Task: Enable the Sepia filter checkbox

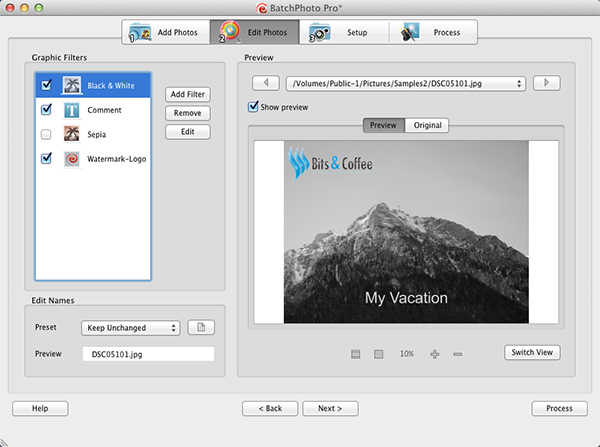Action: coord(47,134)
